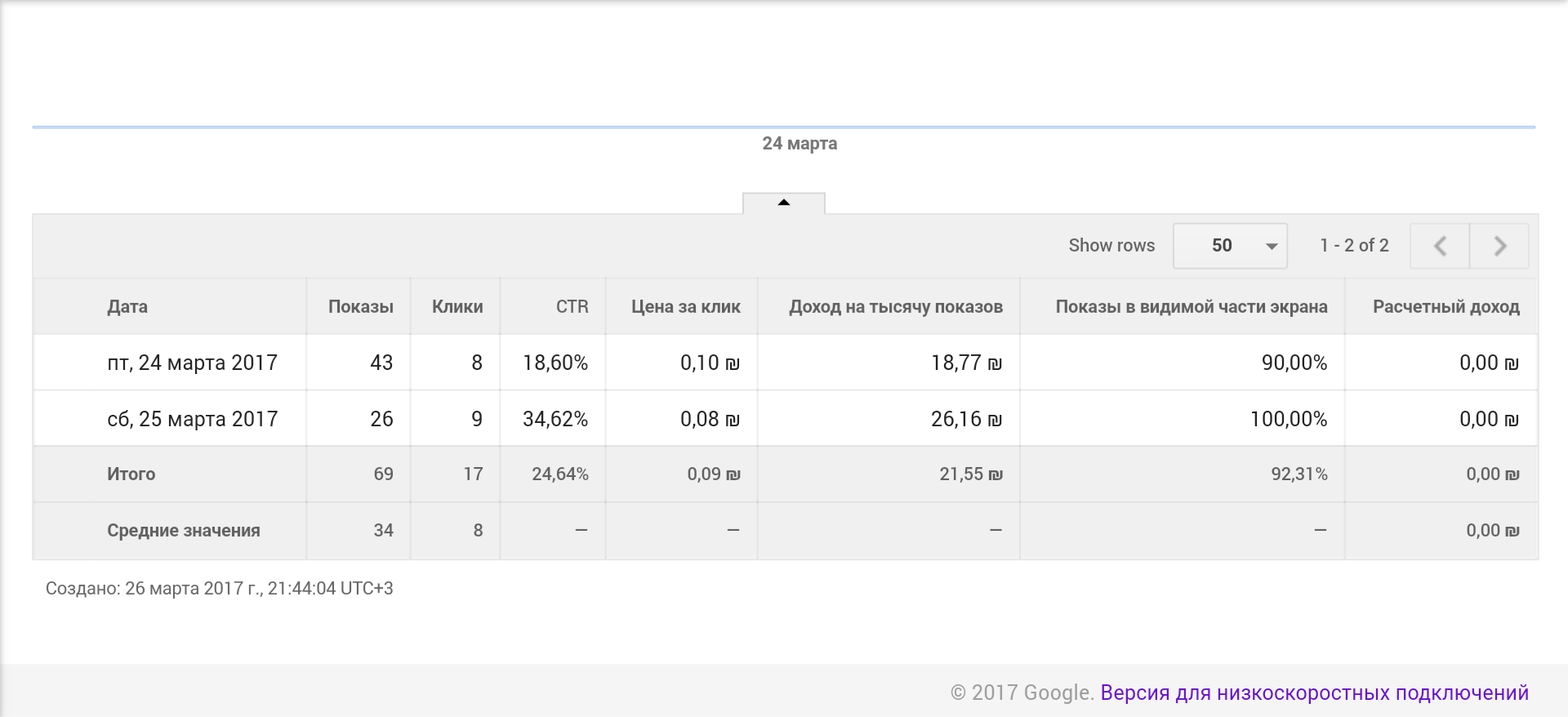Sort by Показы в видимой части экрана
Image resolution: width=1568 pixels, height=717 pixels.
(1191, 307)
